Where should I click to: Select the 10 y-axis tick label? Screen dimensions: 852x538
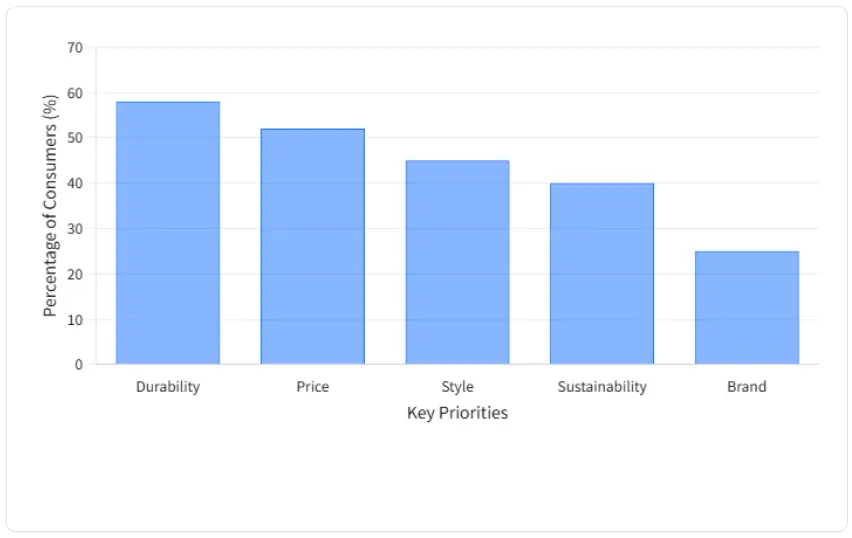point(76,320)
